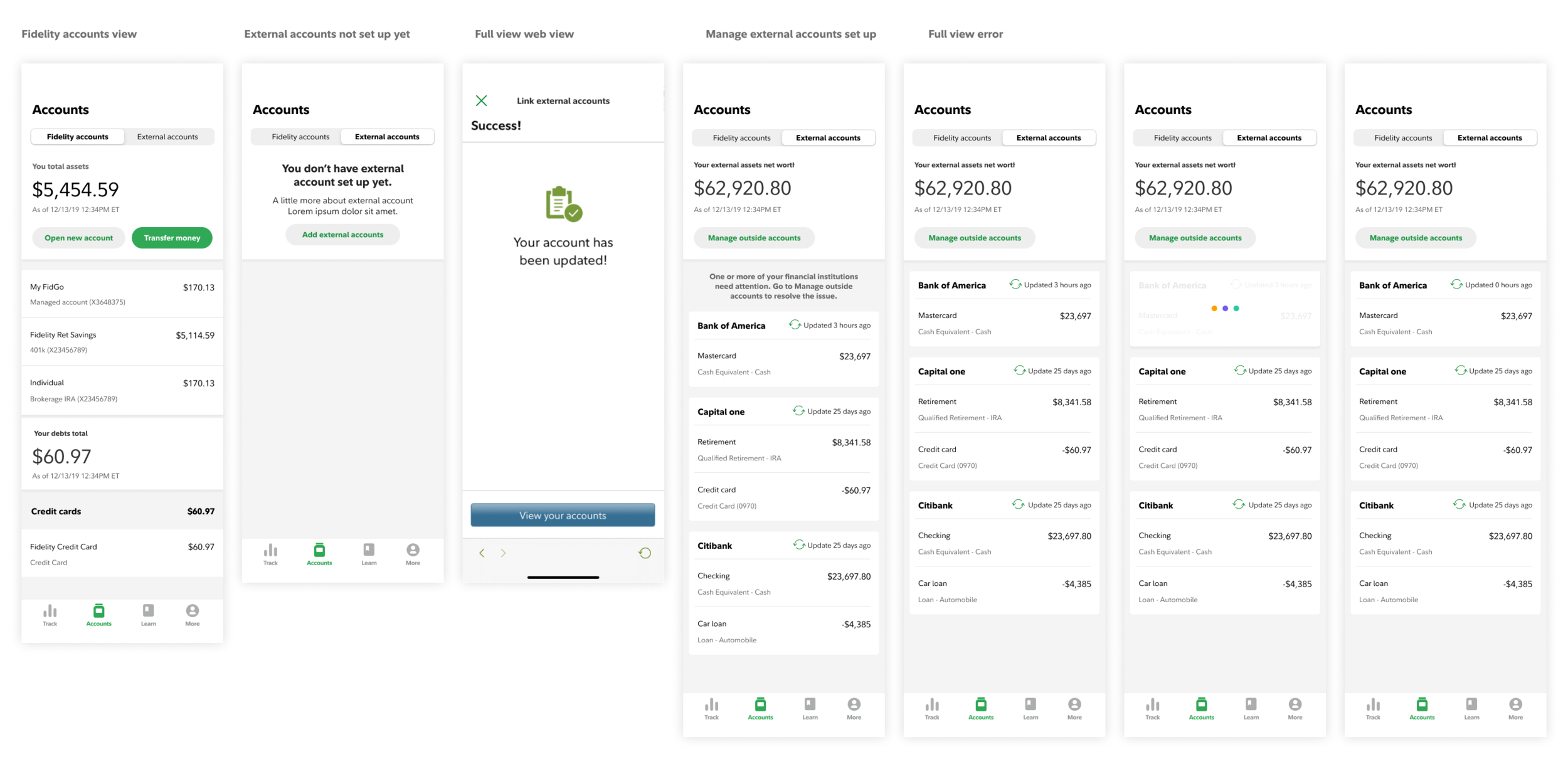The image size is (1568, 764).
Task: Close the Link external accounts web view
Action: click(481, 100)
